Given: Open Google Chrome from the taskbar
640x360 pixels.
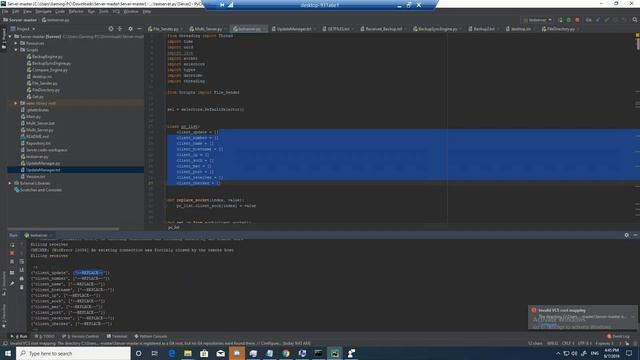Looking at the screenshot, I should click(286, 353).
